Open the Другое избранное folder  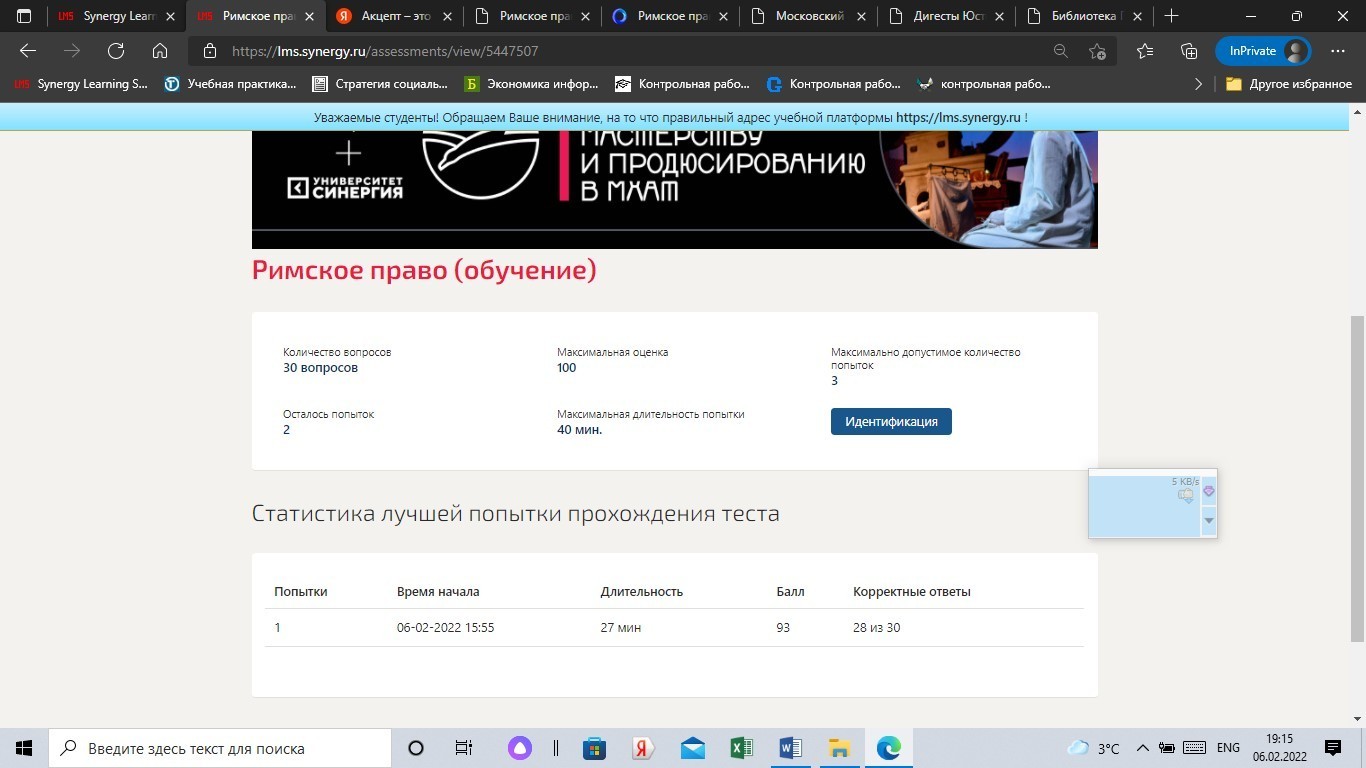coord(1289,84)
